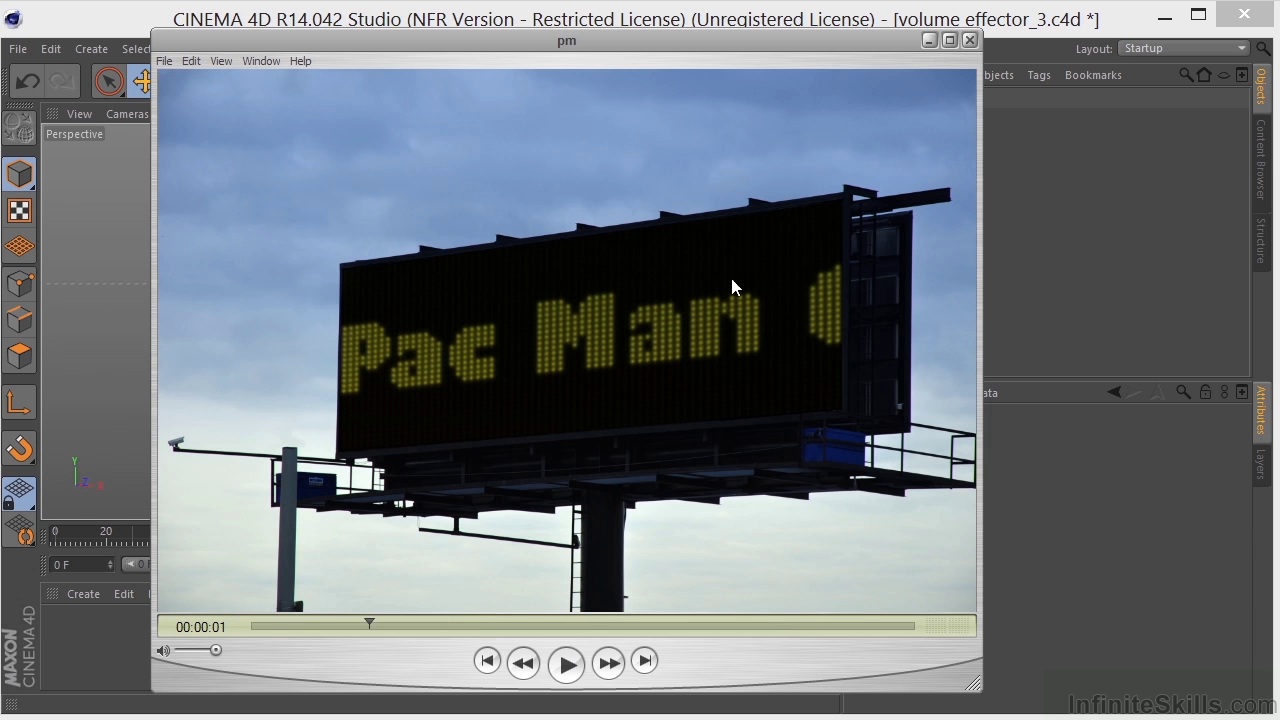Open pm player File menu

click(x=164, y=61)
